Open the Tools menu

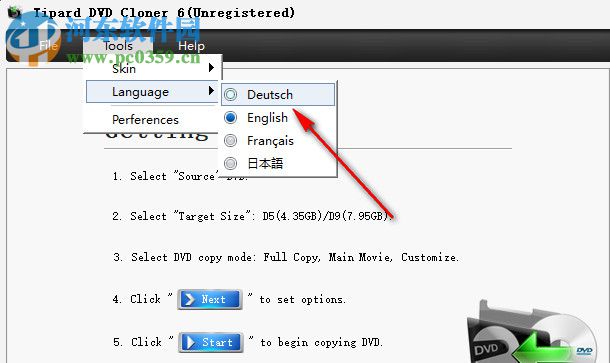118,46
